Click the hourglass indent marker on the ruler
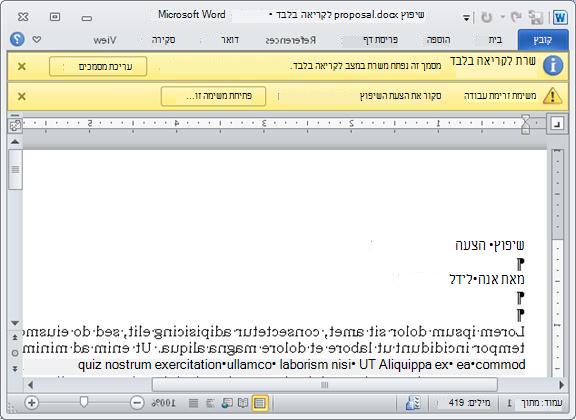Image resolution: width=576 pixels, height=420 pixels. tap(526, 124)
